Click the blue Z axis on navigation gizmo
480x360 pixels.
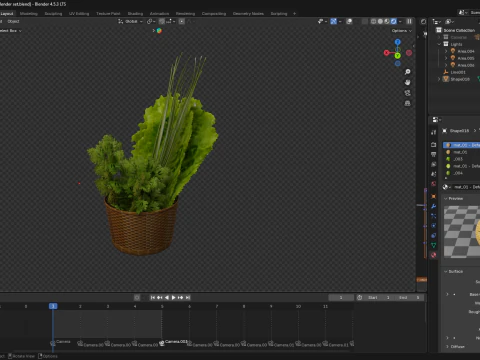point(398,42)
